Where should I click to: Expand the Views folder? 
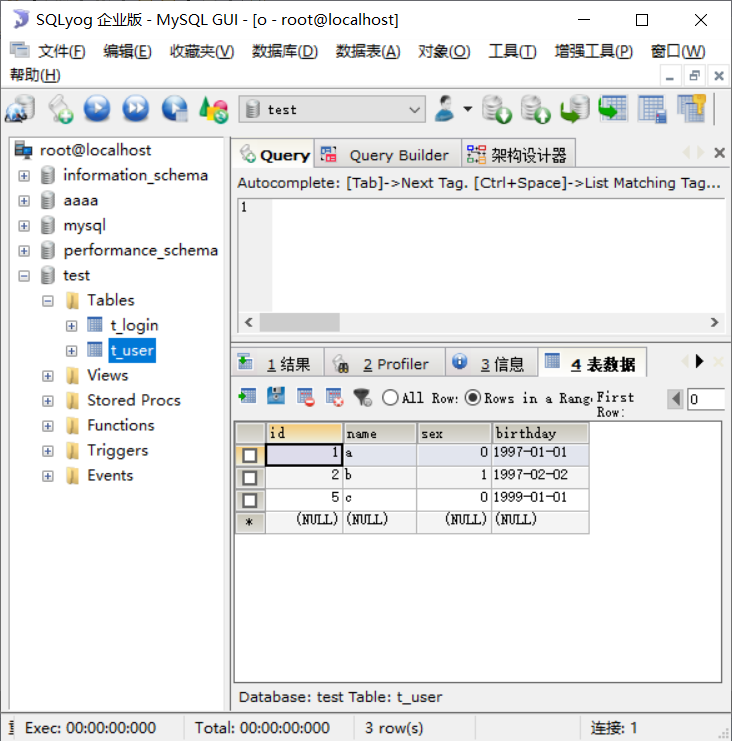(48, 376)
